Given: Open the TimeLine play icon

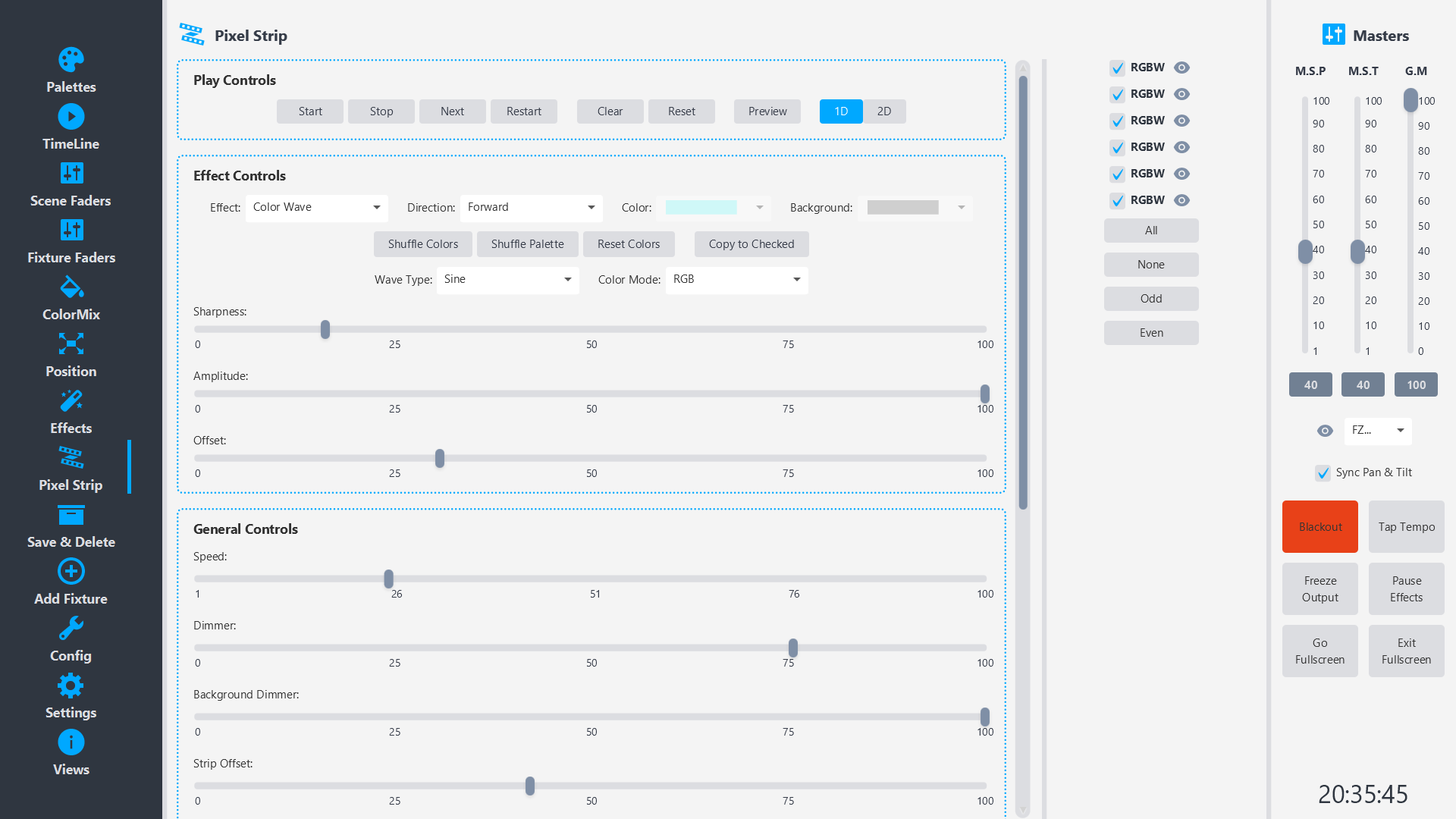Looking at the screenshot, I should [71, 117].
